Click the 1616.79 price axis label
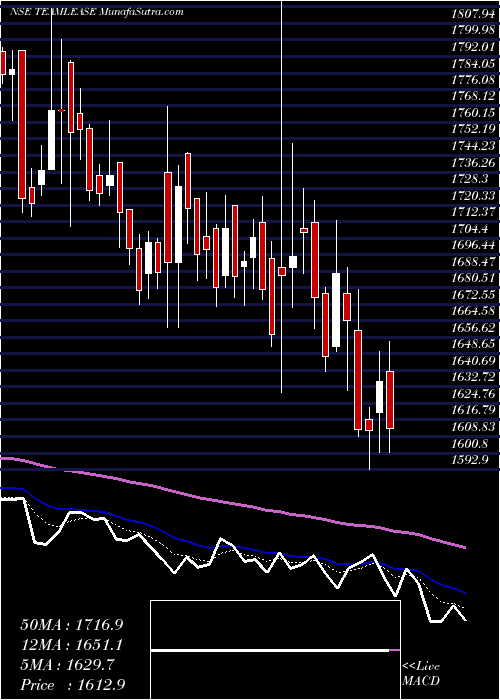This screenshot has width=500, height=700. pos(473,410)
